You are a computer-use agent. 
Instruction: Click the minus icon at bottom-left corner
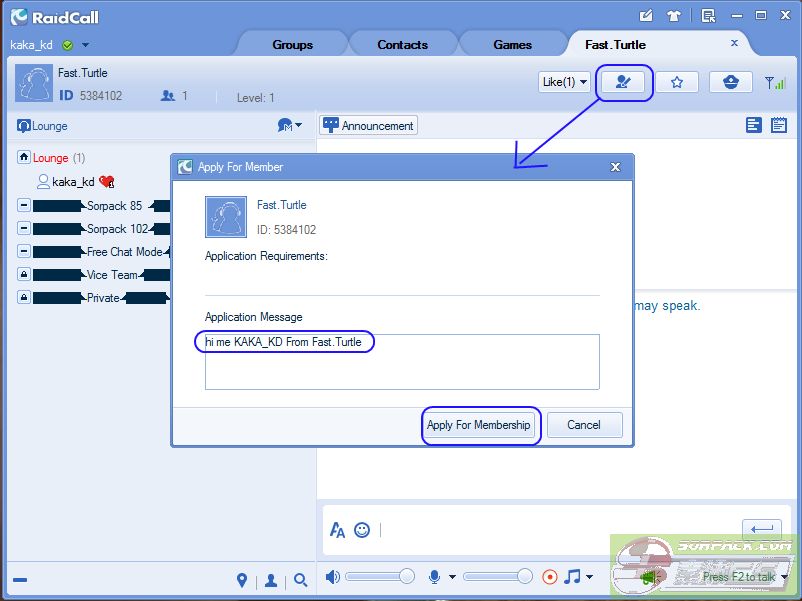coord(20,580)
